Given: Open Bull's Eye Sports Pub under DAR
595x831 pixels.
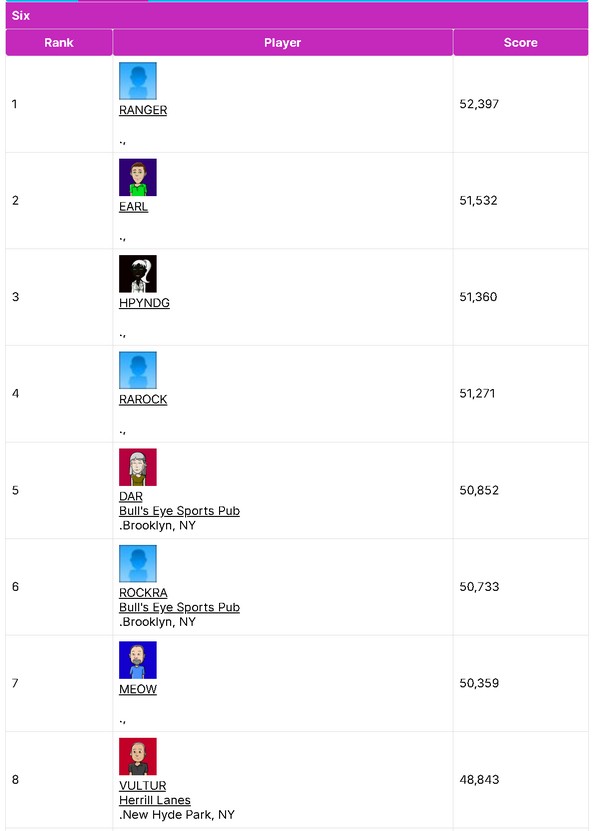Looking at the screenshot, I should pos(180,511).
